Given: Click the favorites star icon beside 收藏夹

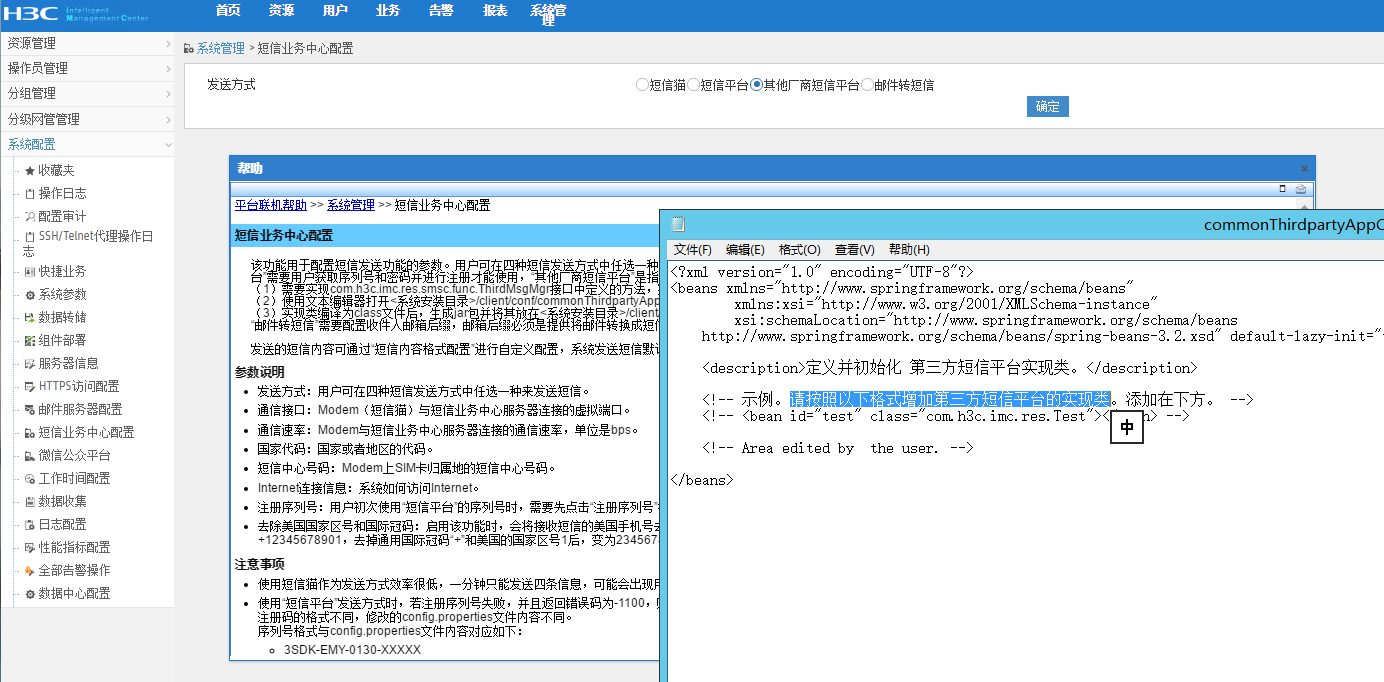Looking at the screenshot, I should (x=30, y=171).
